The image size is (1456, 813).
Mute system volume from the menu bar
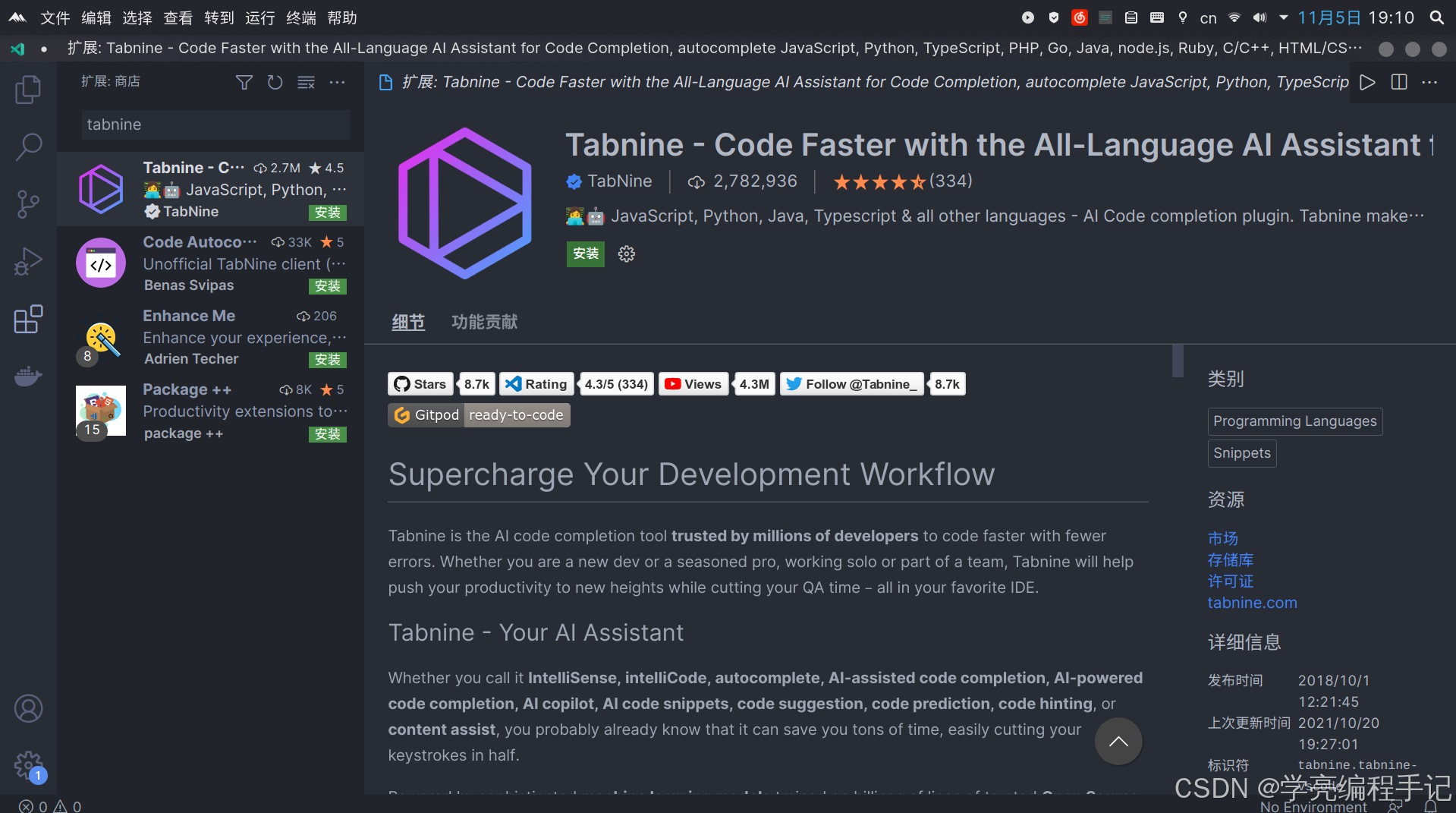1259,17
